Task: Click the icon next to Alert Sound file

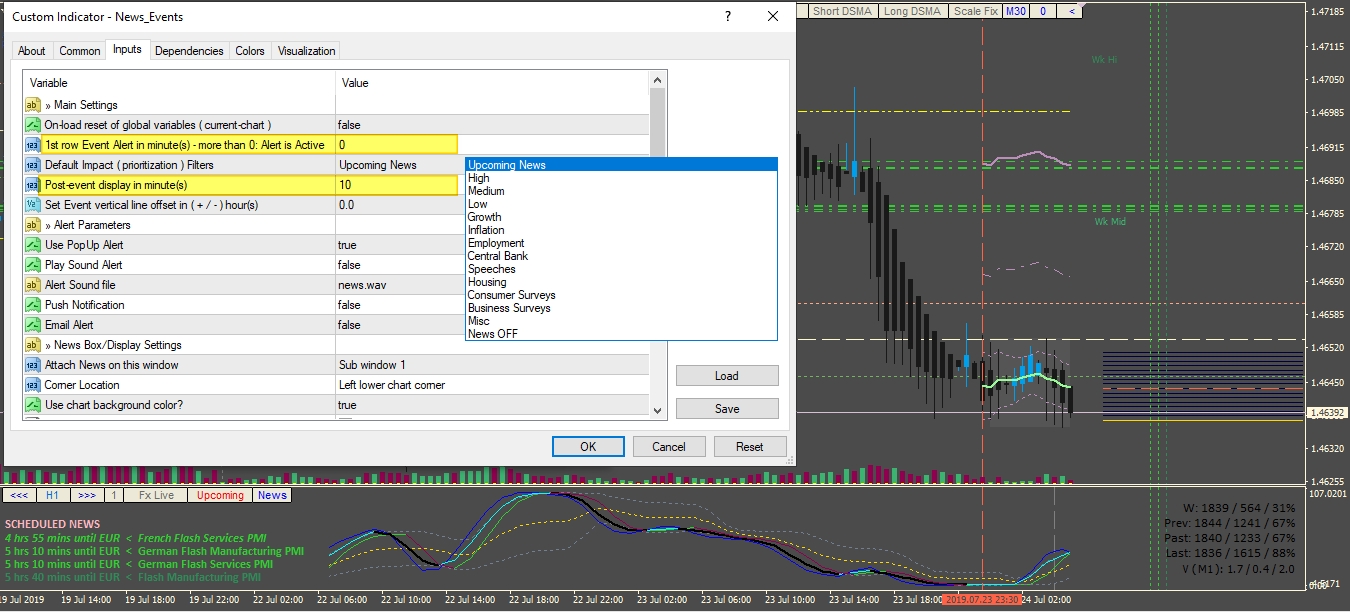Action: point(32,285)
